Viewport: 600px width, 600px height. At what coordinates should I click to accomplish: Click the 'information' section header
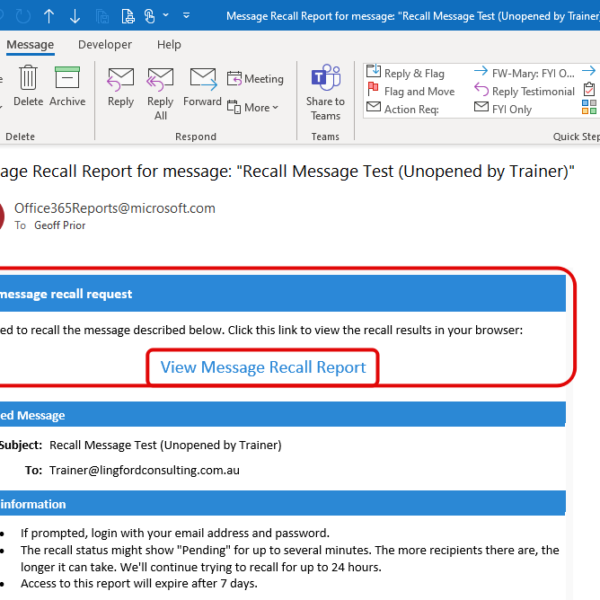point(283,504)
